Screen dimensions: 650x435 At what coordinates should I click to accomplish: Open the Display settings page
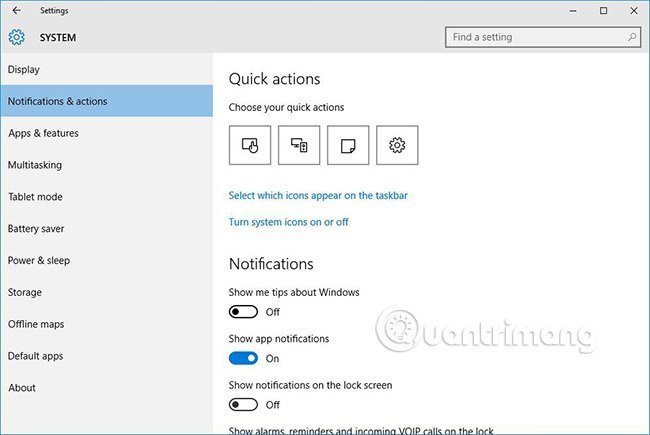point(107,69)
